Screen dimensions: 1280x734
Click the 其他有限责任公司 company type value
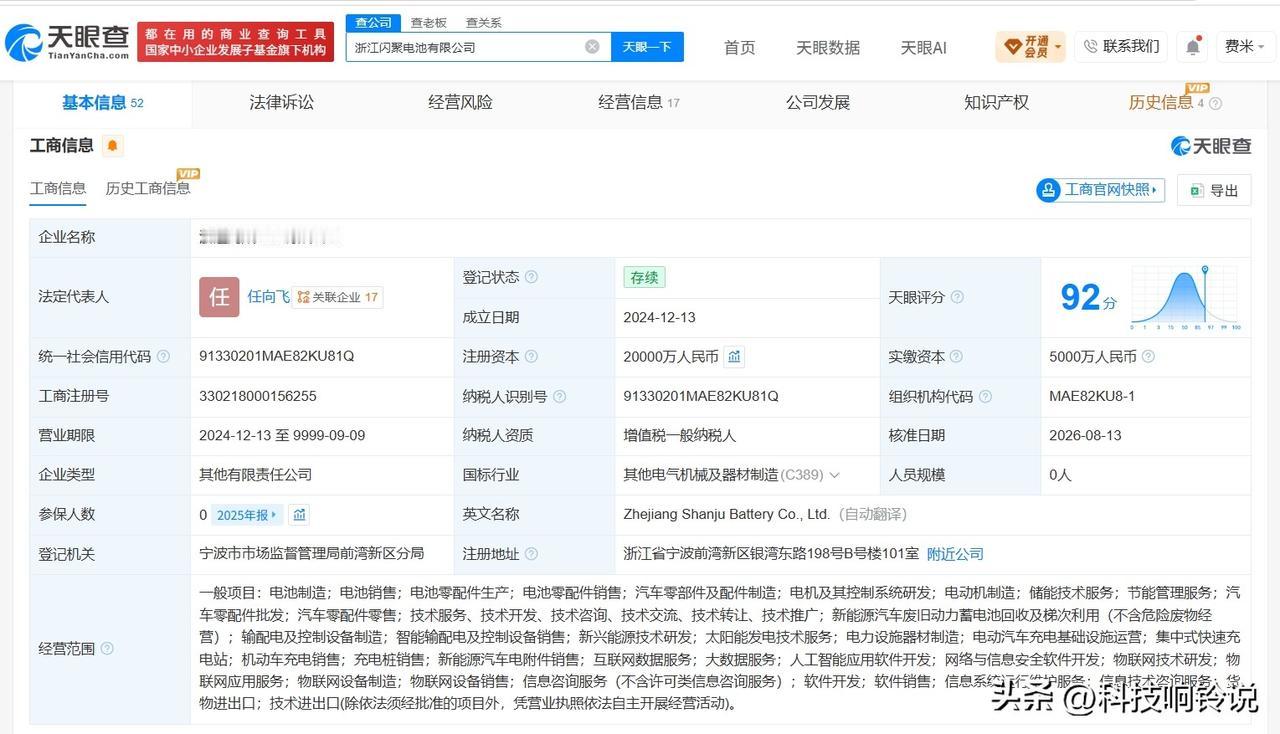[256, 475]
